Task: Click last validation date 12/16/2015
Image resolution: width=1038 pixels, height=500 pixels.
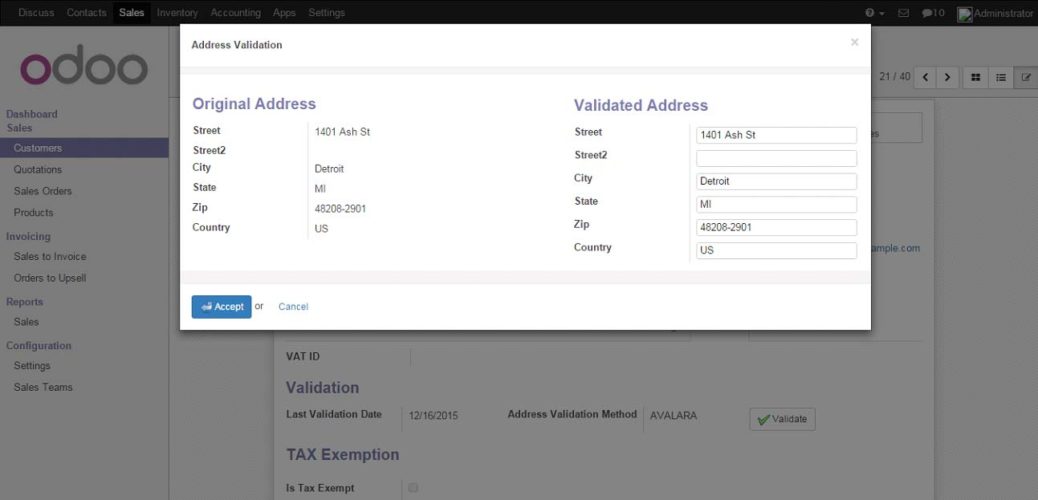Action: tap(434, 416)
